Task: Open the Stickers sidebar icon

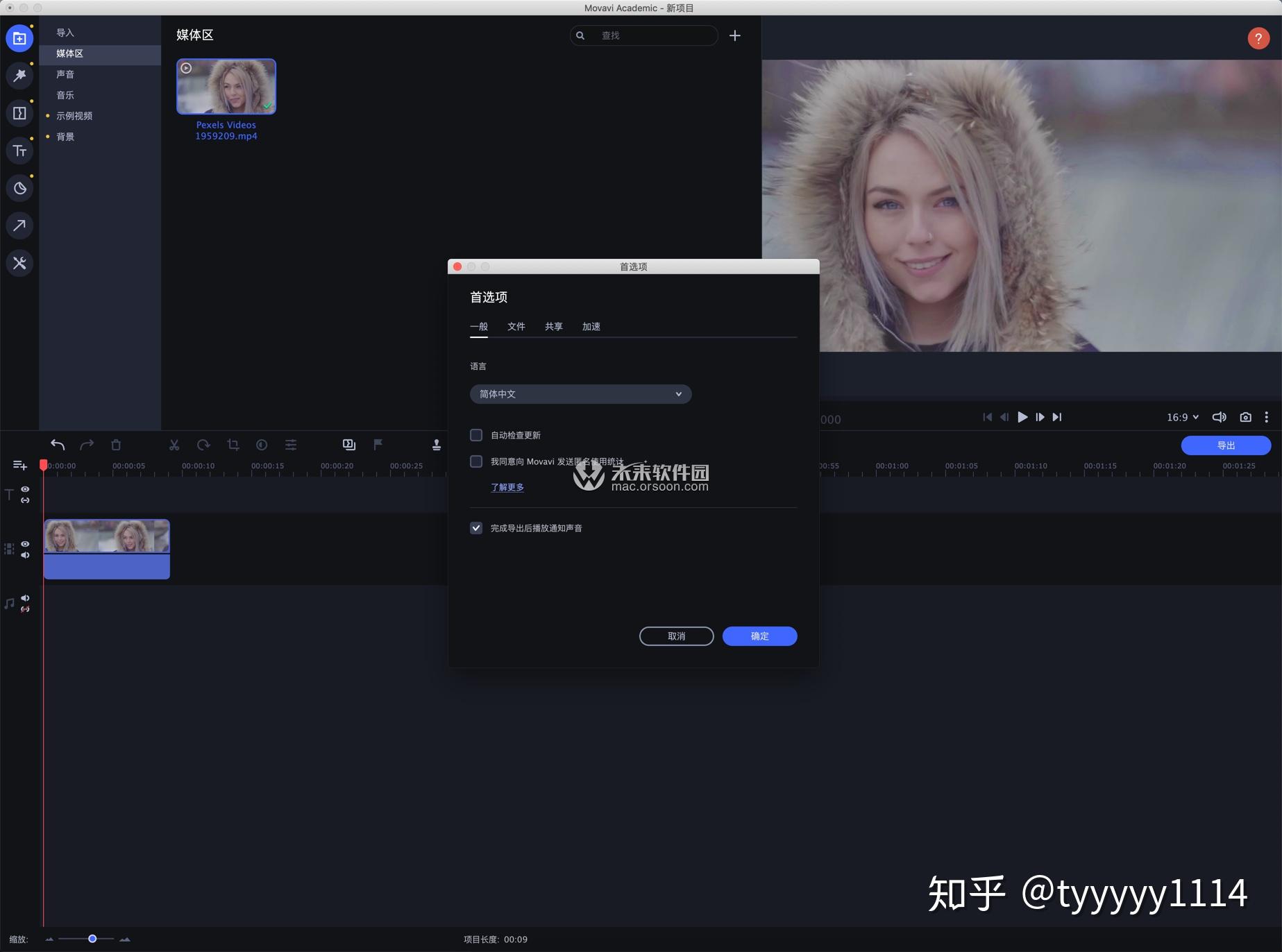Action: [x=19, y=188]
